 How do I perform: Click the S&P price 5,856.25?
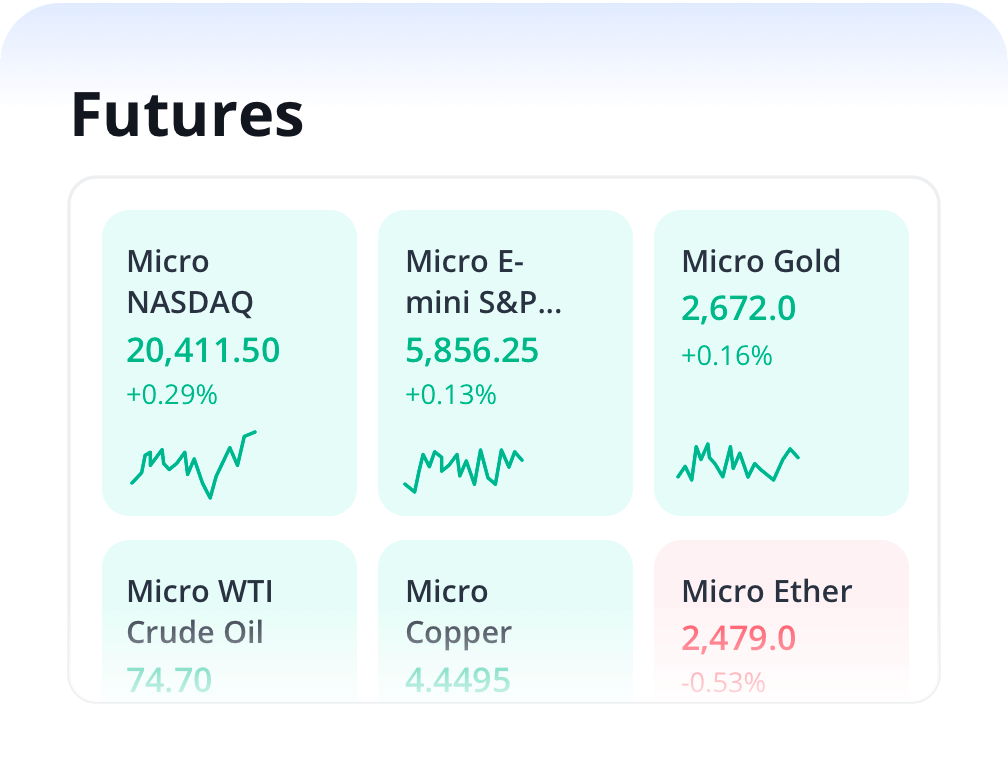click(x=472, y=350)
